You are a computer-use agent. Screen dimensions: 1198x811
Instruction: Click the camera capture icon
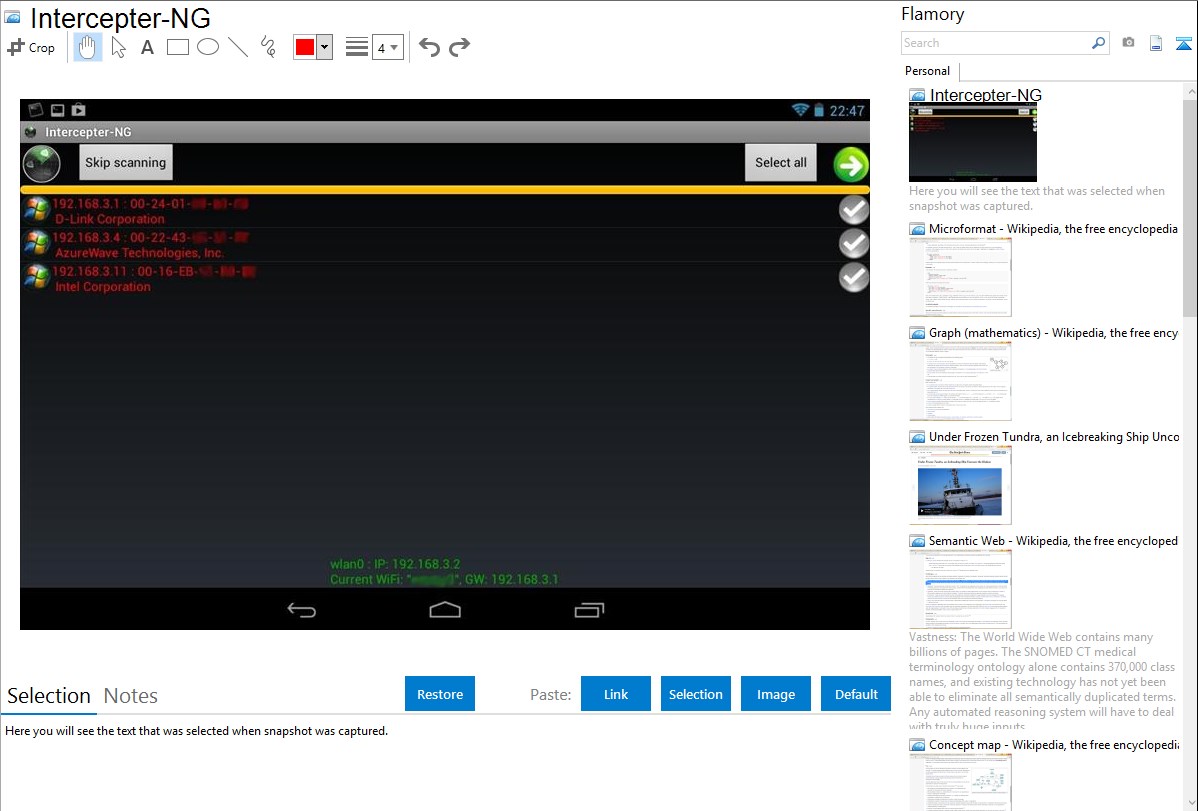(x=1128, y=43)
